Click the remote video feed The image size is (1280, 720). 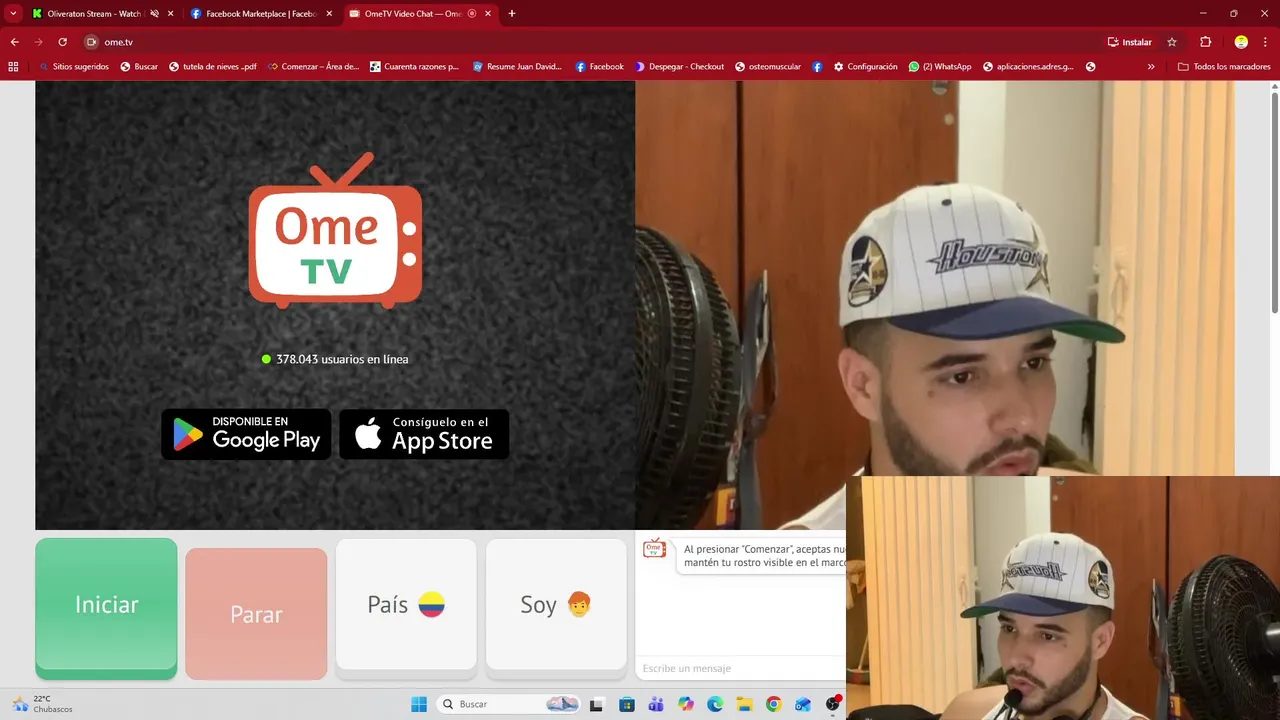click(335, 305)
